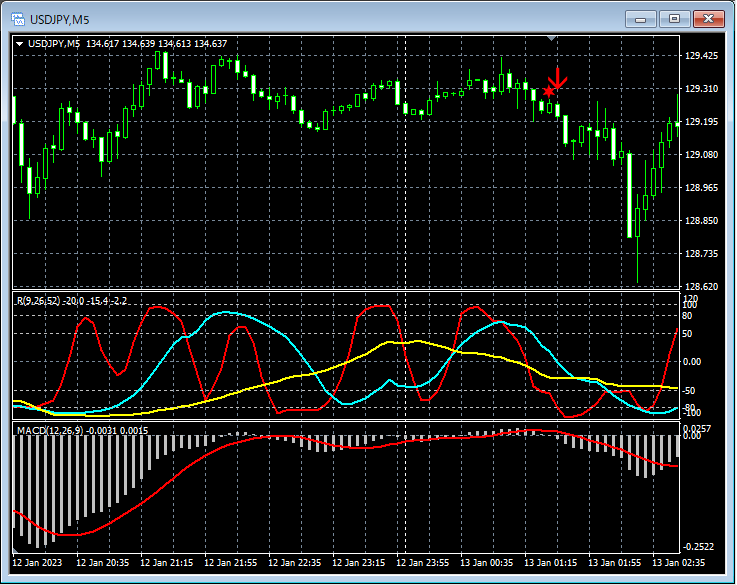Click the USDJPY chart window icon
737x585 pixels.
[17, 18]
